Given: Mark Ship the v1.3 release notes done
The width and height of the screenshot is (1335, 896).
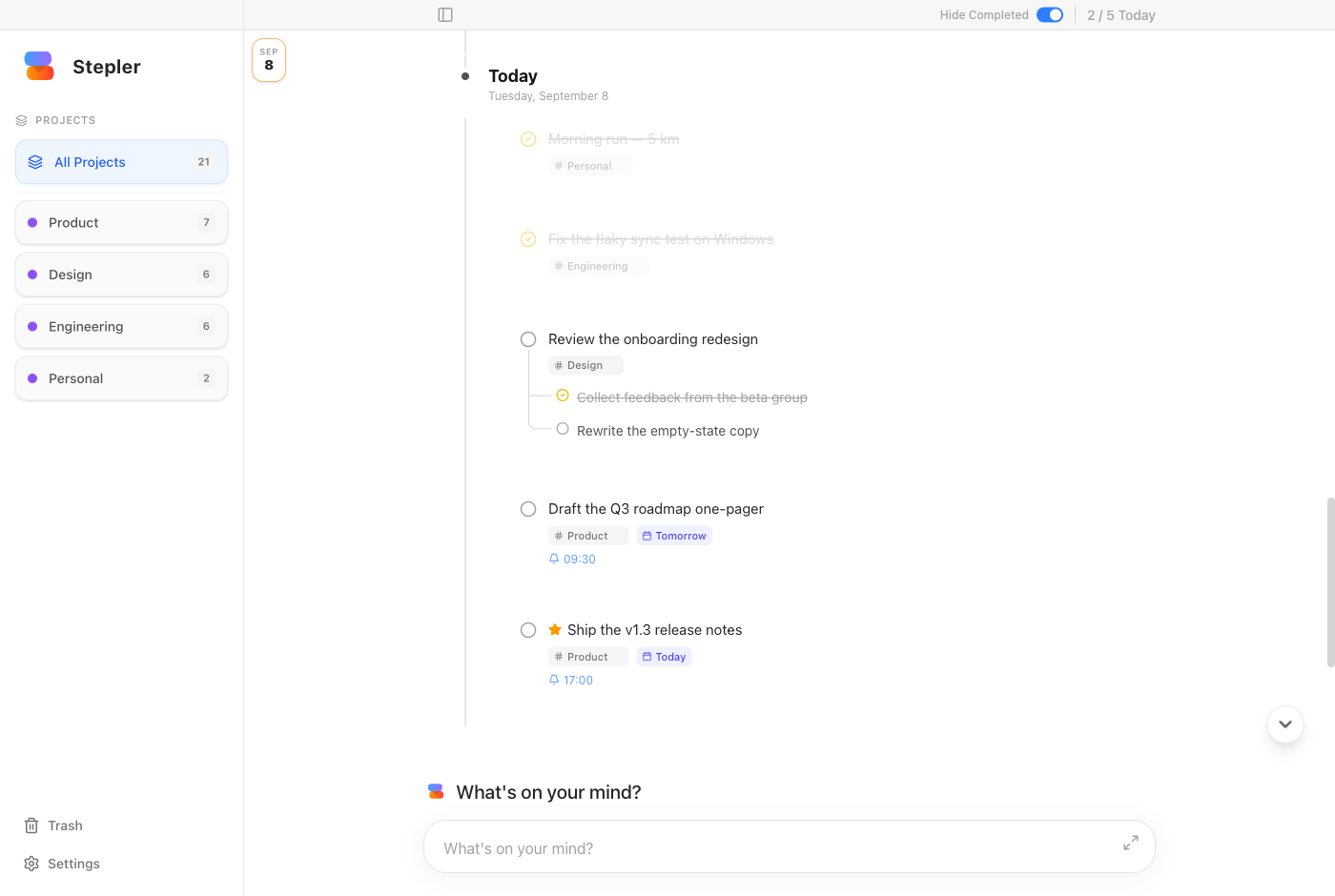Looking at the screenshot, I should 528,630.
